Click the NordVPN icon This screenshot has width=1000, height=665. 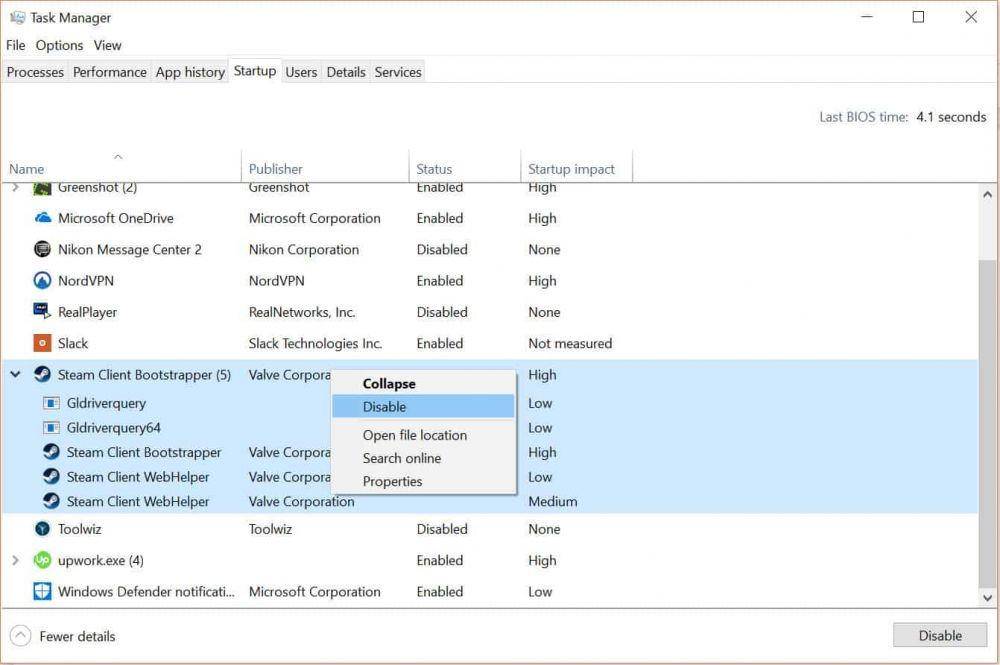(42, 281)
